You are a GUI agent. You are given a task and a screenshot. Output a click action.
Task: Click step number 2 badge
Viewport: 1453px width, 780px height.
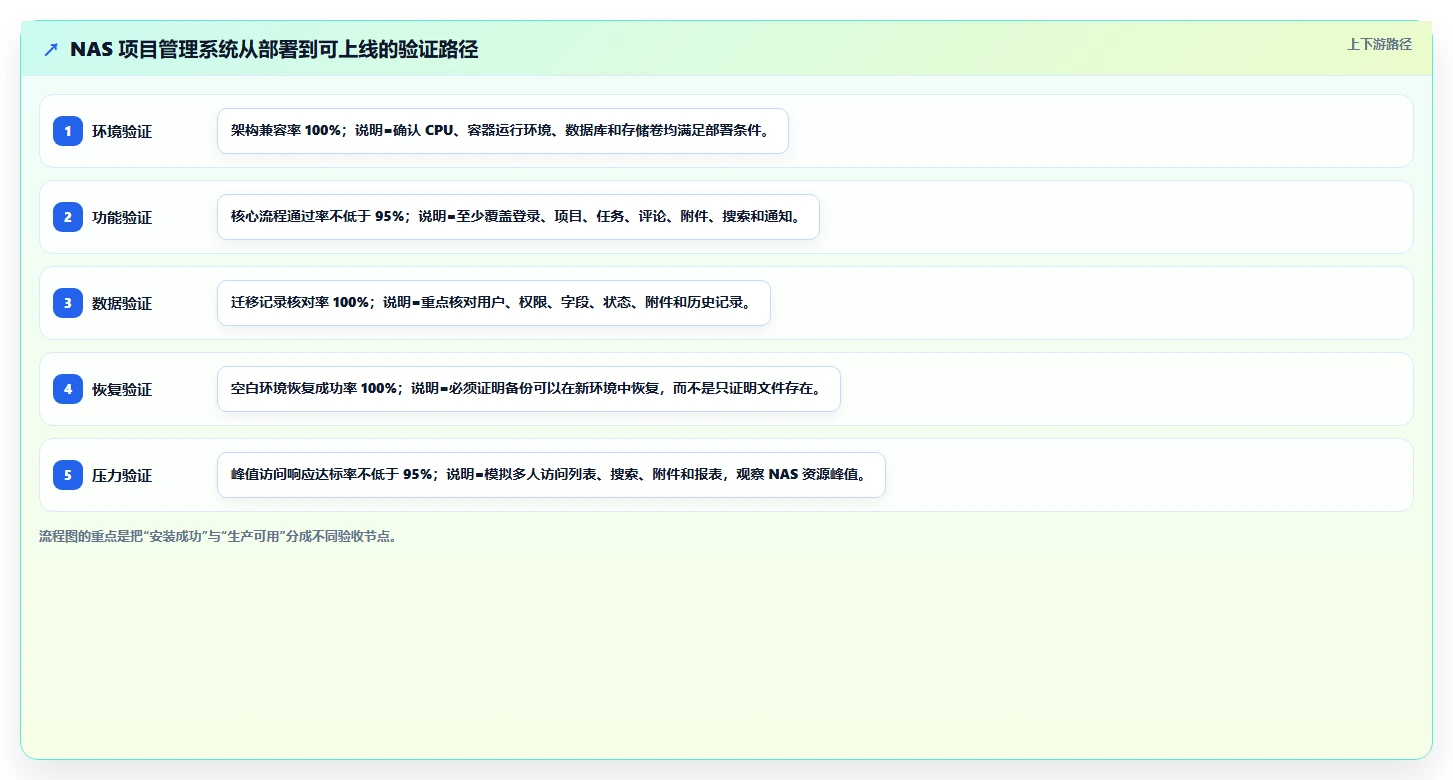click(68, 217)
